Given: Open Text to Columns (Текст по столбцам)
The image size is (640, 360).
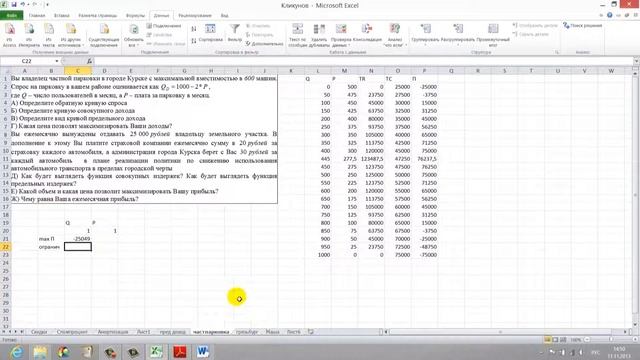Looking at the screenshot, I should 297,35.
